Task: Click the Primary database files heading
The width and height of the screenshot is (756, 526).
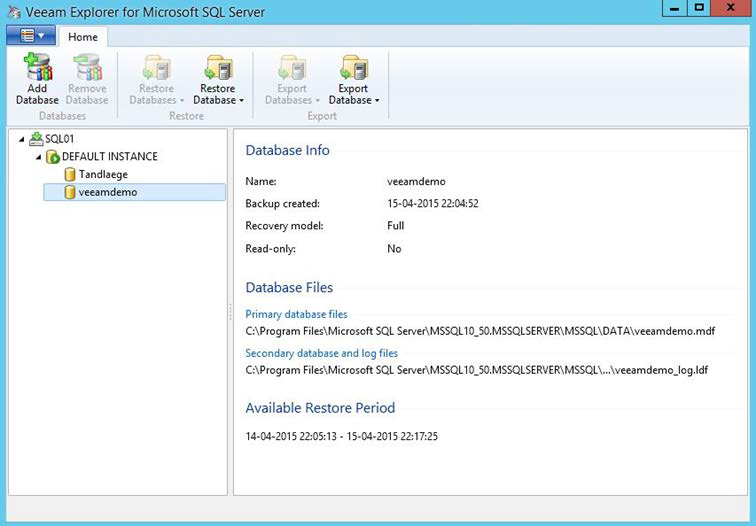Action: (x=297, y=314)
